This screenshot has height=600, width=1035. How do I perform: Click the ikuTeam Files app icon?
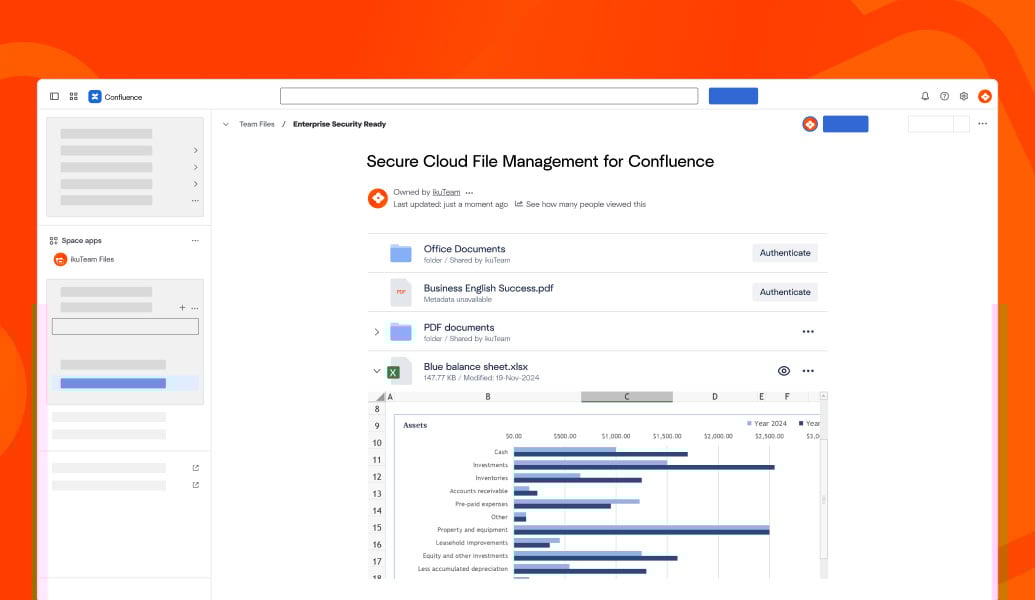(61, 259)
